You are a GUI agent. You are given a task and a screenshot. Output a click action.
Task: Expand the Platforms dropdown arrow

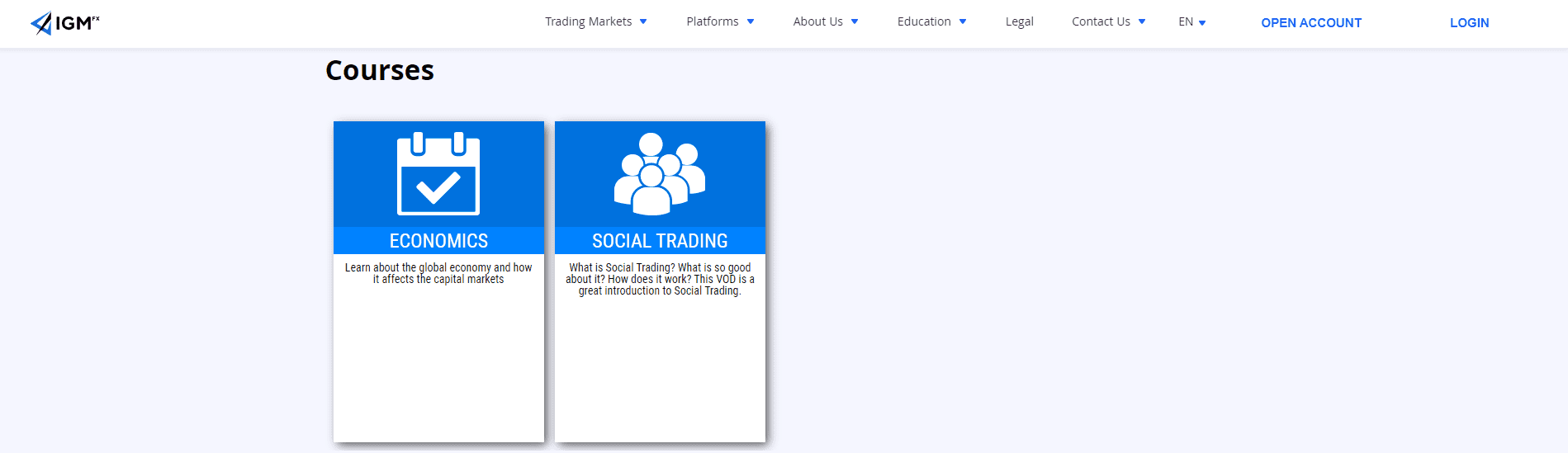pos(751,22)
